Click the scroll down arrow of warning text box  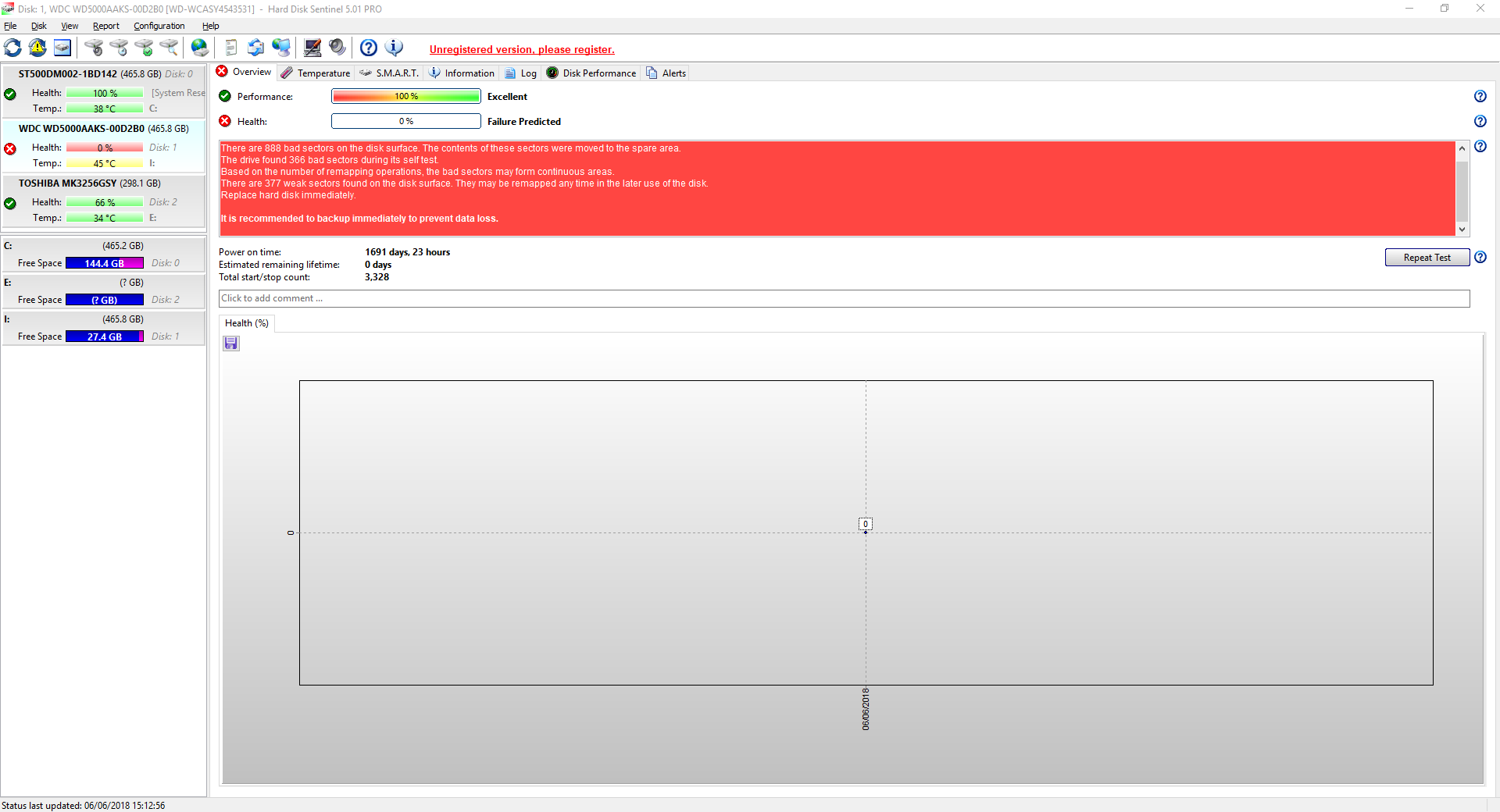point(1462,230)
